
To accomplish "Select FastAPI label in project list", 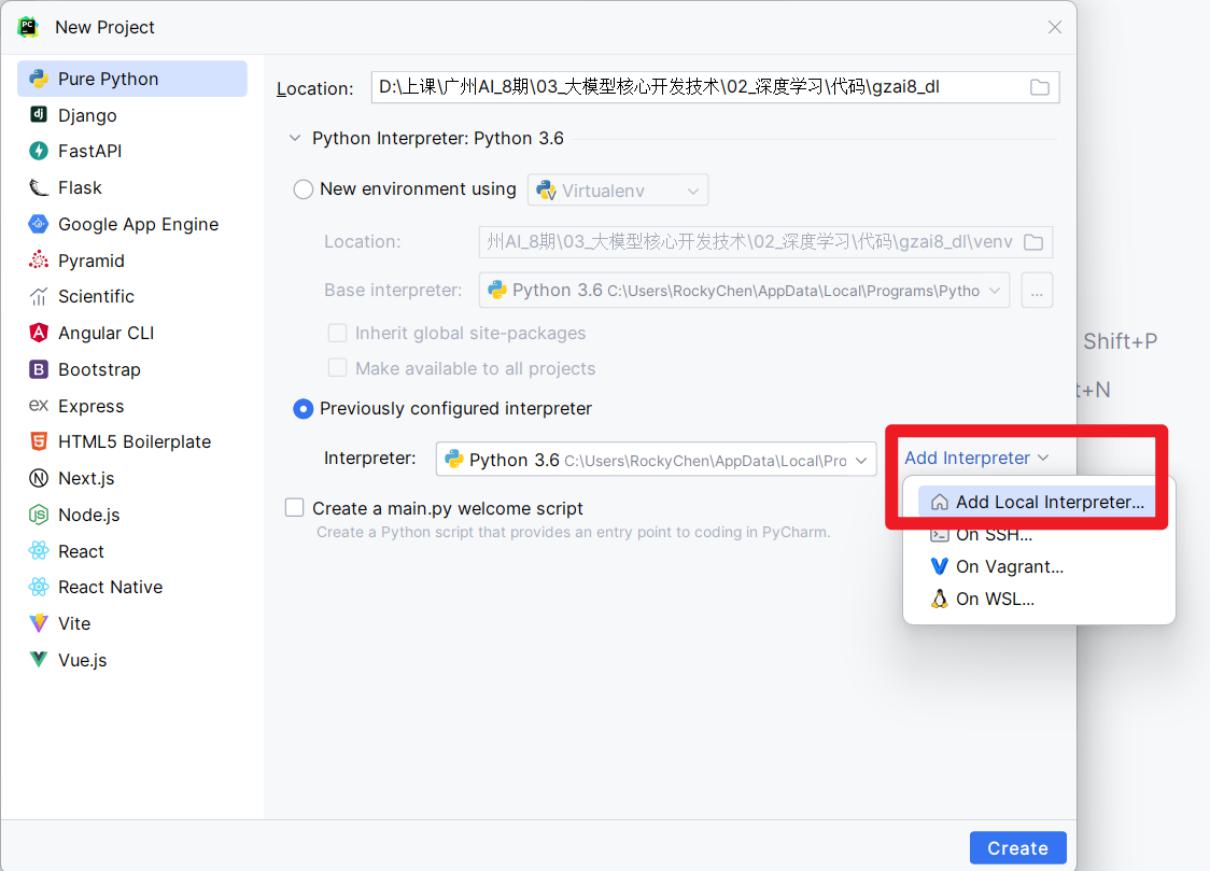I will point(90,152).
